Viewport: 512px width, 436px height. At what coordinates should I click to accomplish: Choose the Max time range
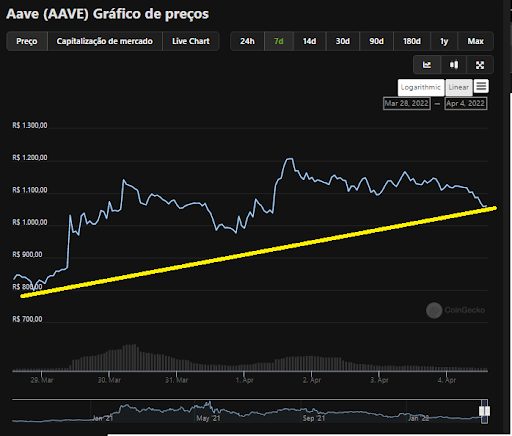[475, 41]
